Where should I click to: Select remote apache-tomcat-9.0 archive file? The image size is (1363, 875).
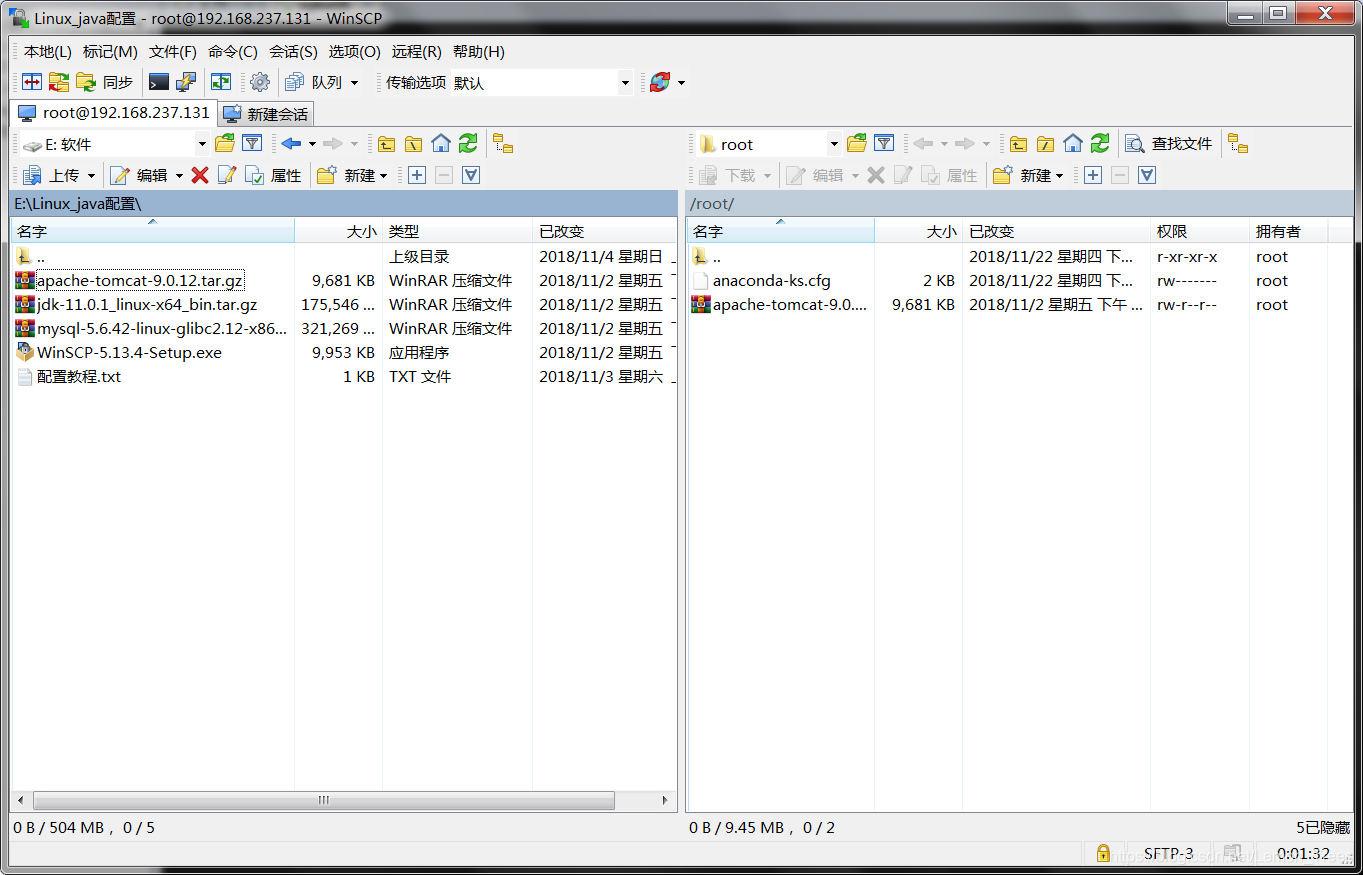point(790,305)
